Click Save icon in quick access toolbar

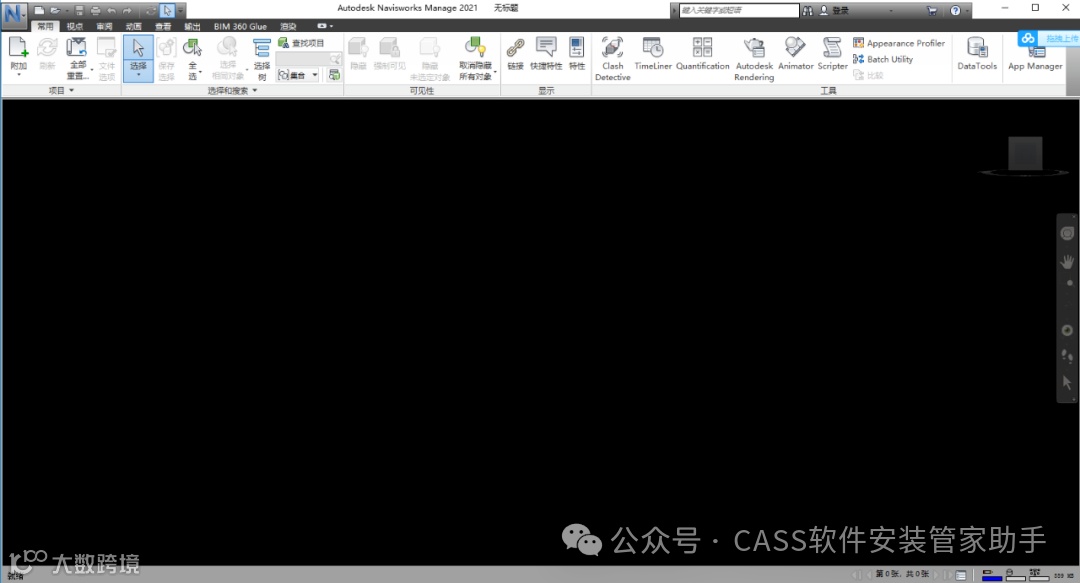pyautogui.click(x=79, y=10)
